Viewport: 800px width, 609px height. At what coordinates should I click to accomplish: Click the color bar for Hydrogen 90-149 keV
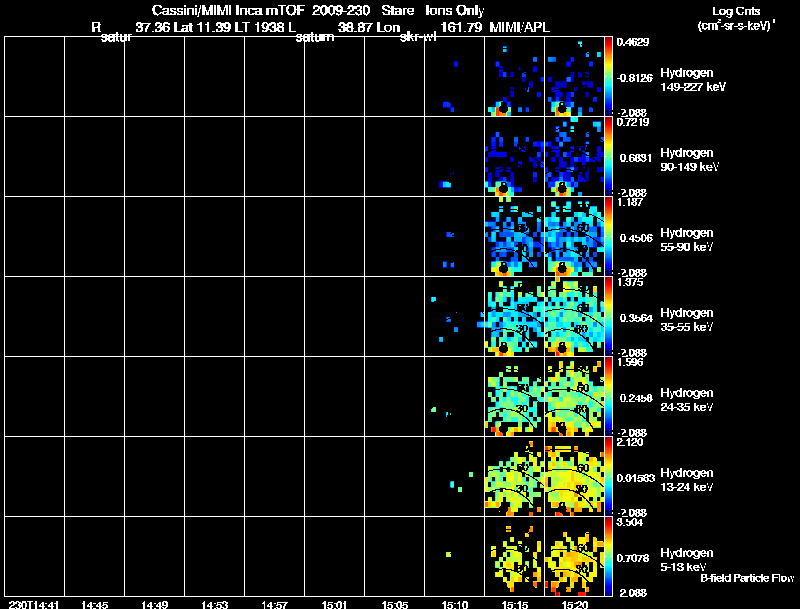pos(608,157)
